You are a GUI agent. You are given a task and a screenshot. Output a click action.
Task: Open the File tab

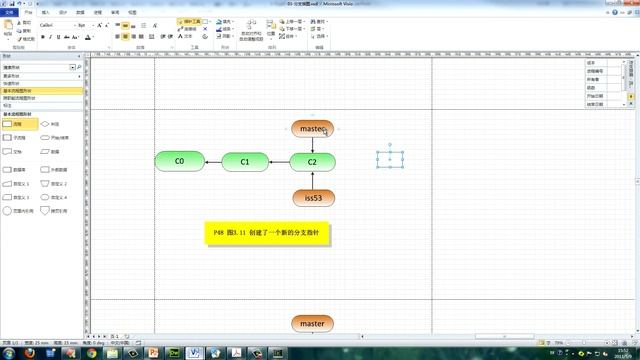tap(9, 13)
